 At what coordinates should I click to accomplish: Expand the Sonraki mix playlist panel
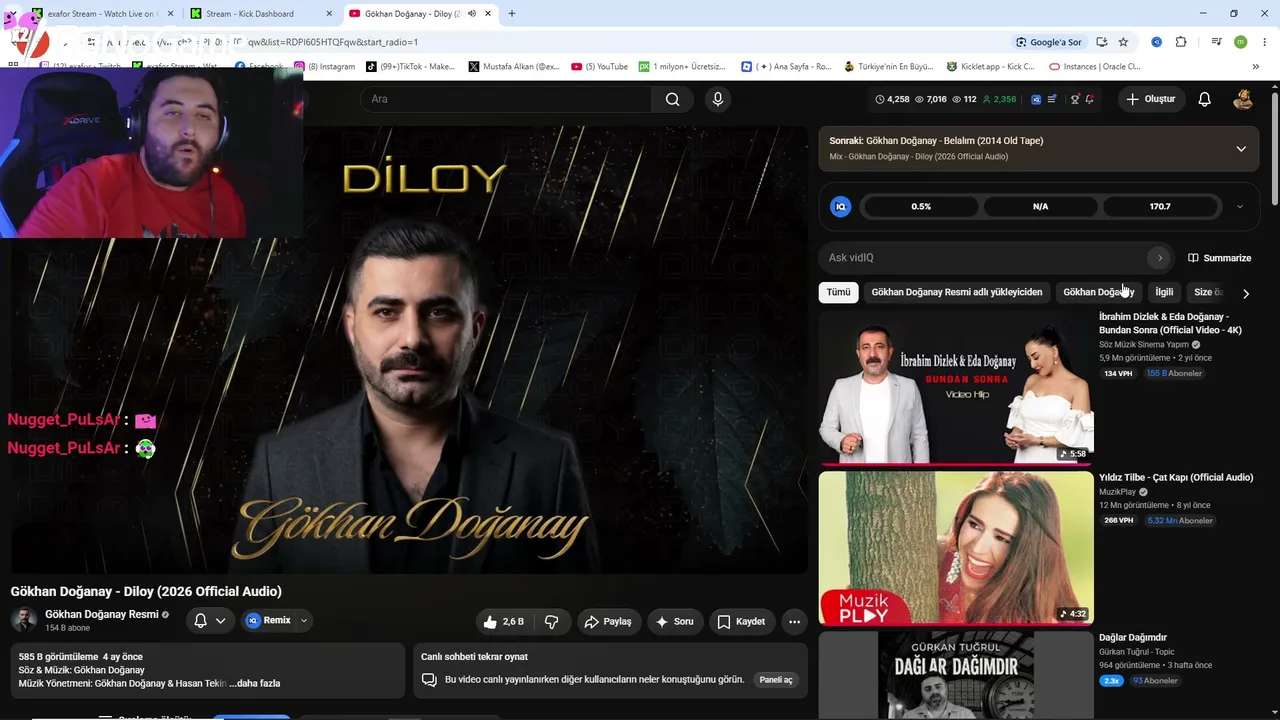[1241, 149]
